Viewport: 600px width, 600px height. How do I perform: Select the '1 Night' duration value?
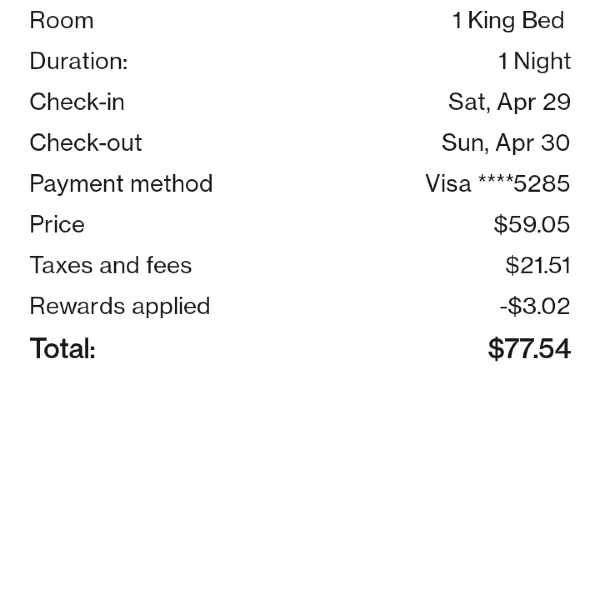pyautogui.click(x=534, y=61)
